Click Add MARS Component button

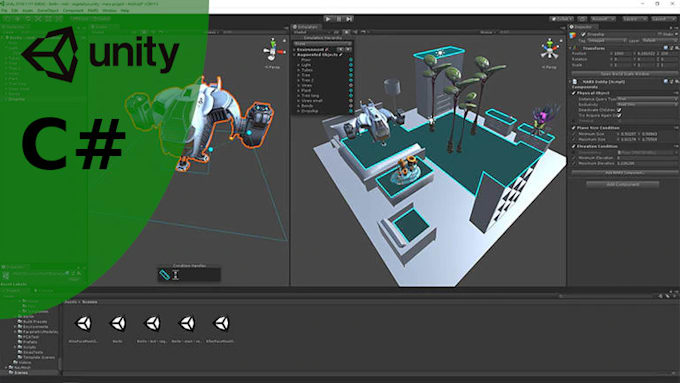tap(624, 173)
